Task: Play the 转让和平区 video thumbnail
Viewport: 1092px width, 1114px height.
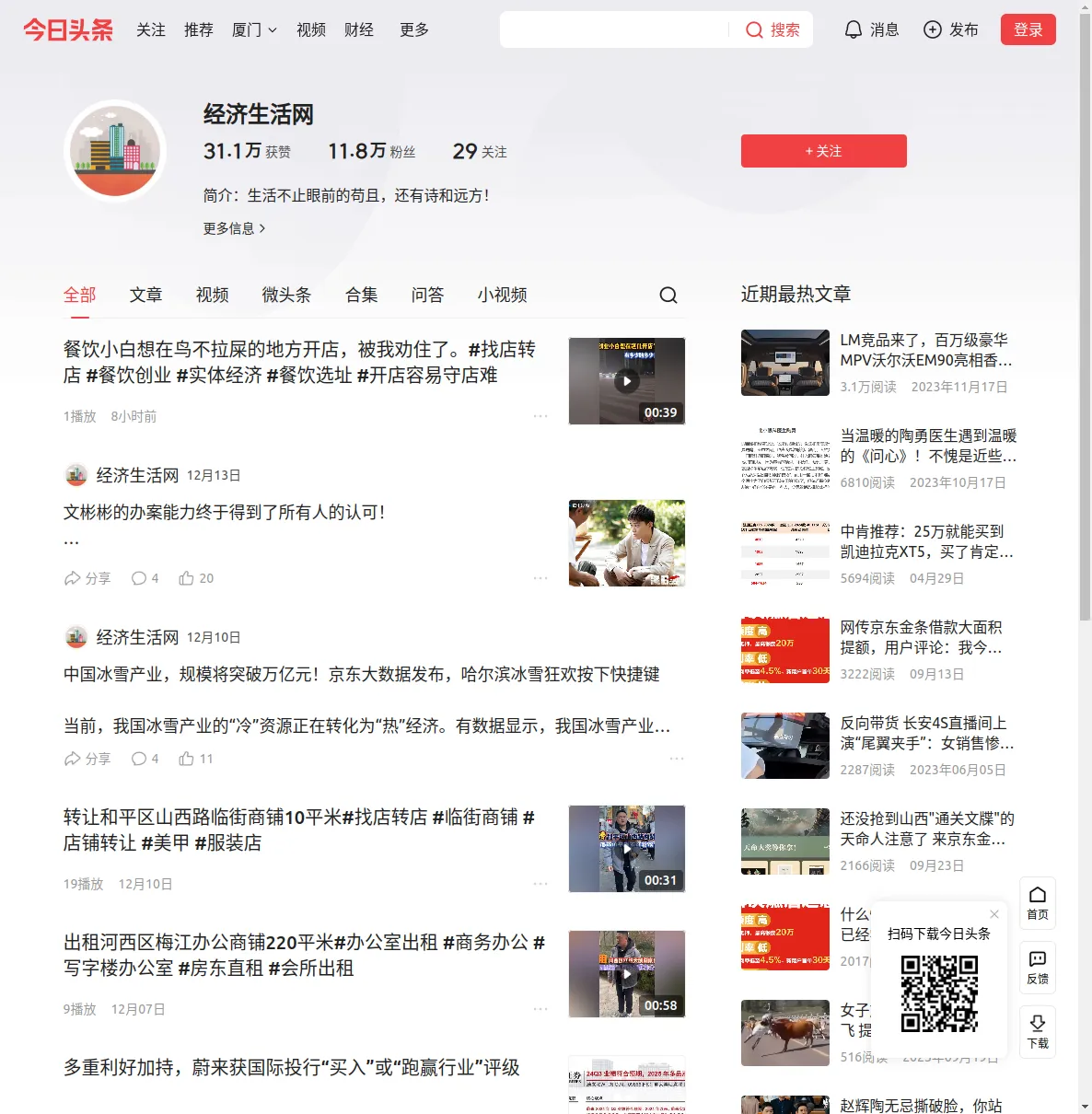Action: (x=627, y=849)
